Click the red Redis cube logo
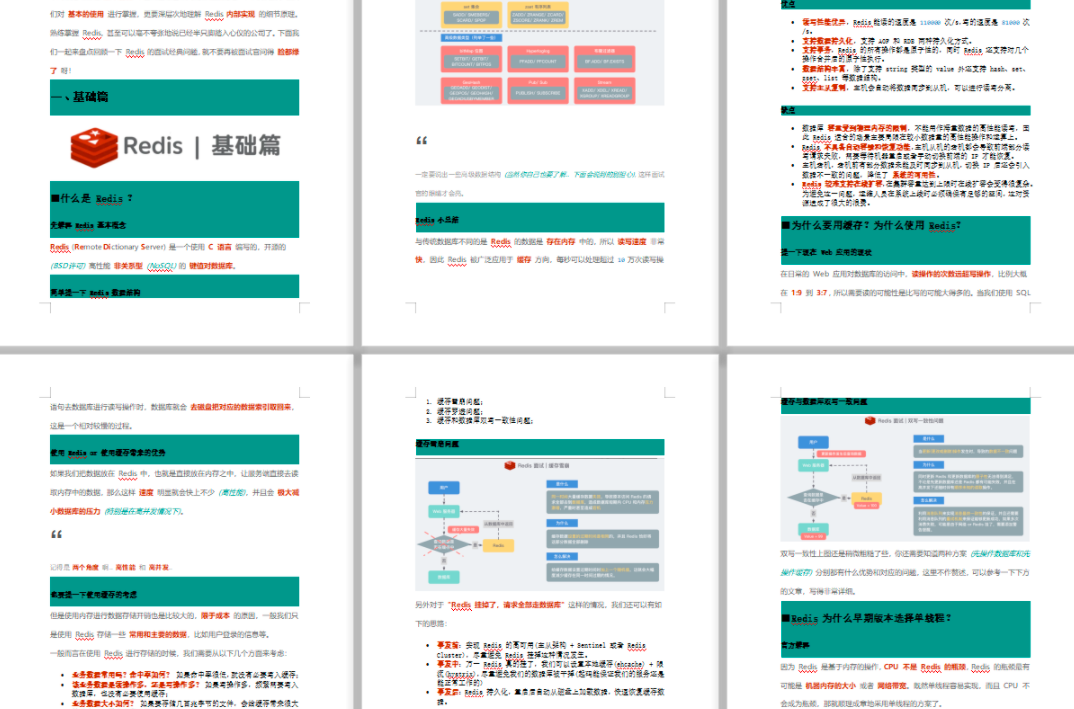1074x709 pixels. (94, 147)
